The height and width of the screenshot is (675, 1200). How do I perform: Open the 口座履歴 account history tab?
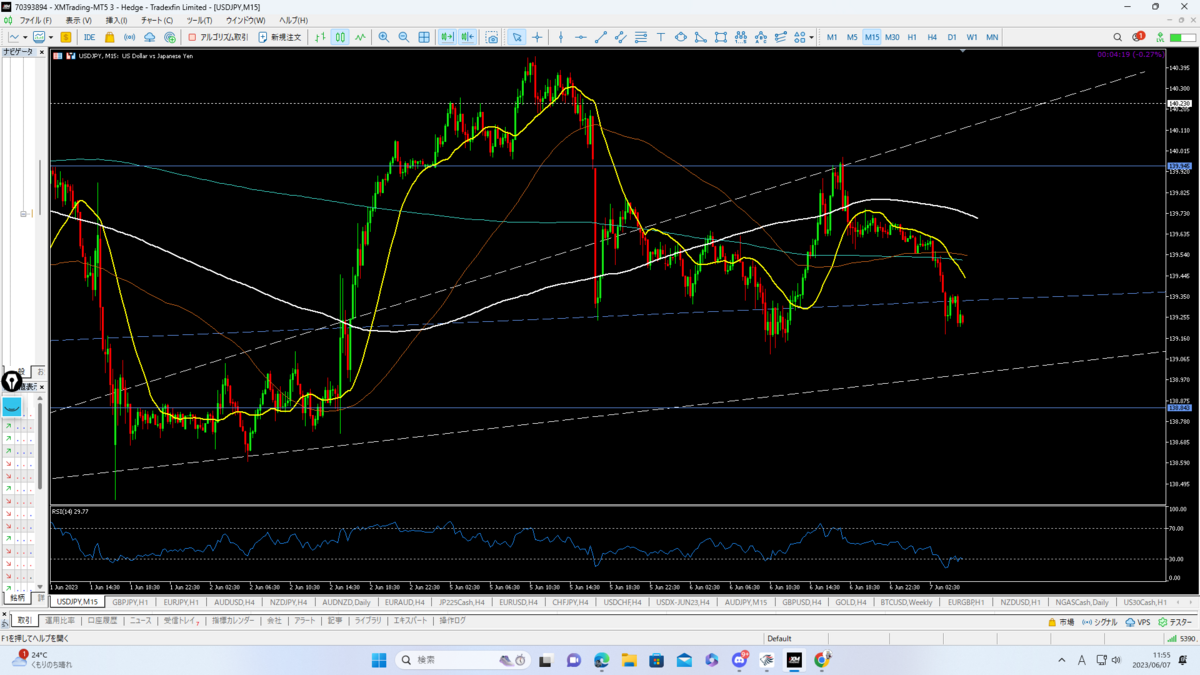pos(102,621)
